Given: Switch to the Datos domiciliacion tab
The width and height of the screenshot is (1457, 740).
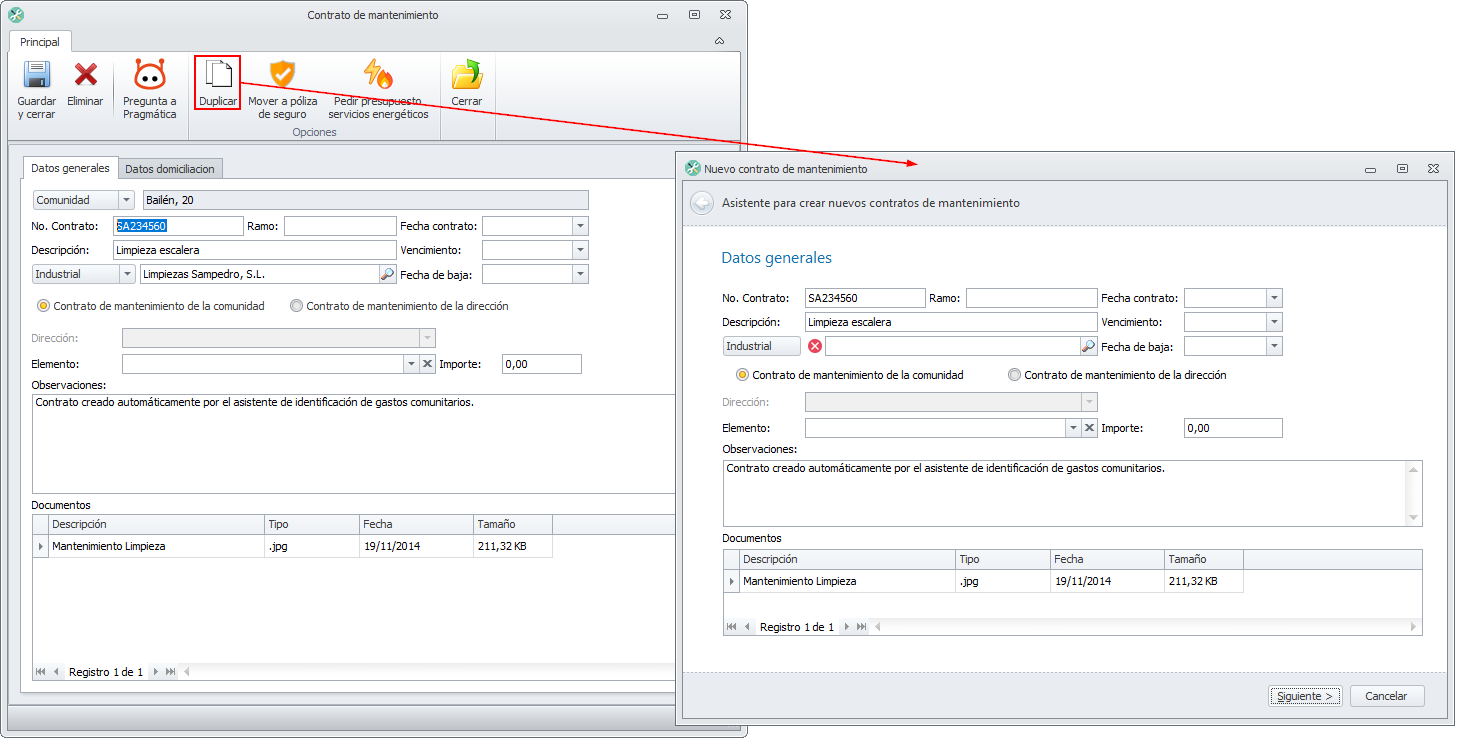Looking at the screenshot, I should pos(170,169).
